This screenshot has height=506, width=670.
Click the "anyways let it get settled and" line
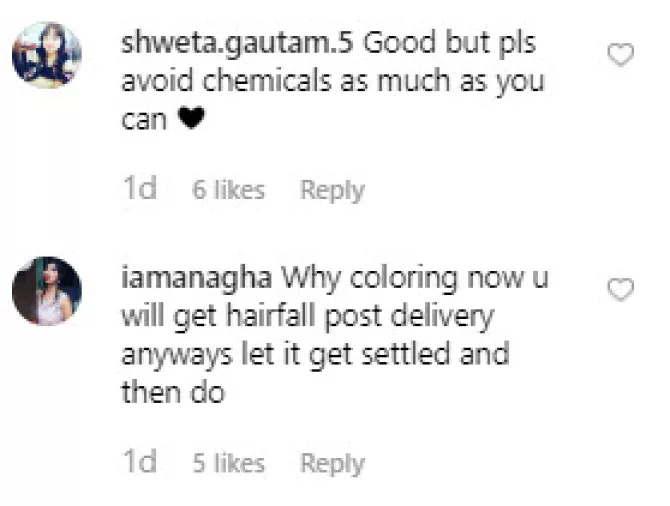click(x=315, y=356)
